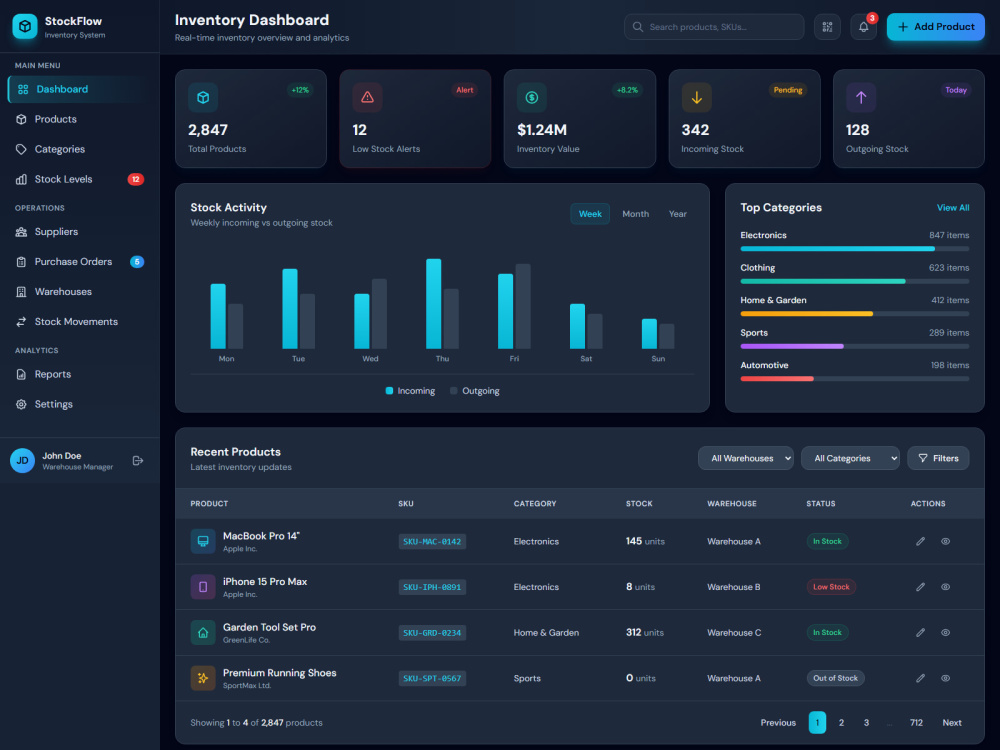Click the Out of Stock status badge

pyautogui.click(x=835, y=678)
